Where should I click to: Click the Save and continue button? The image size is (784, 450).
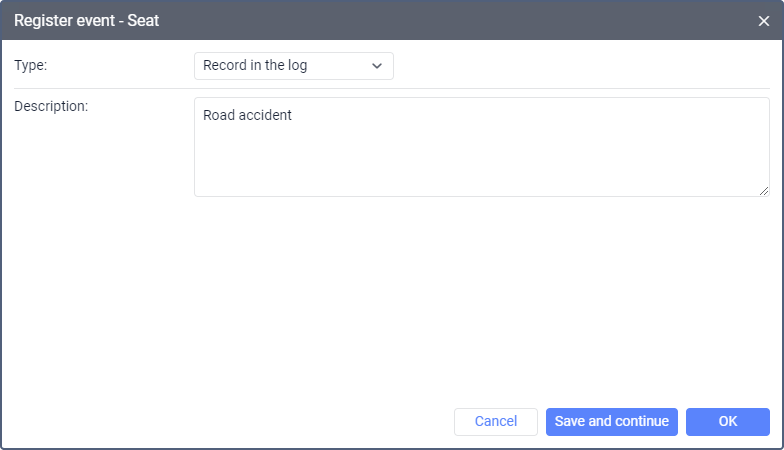pyautogui.click(x=612, y=422)
